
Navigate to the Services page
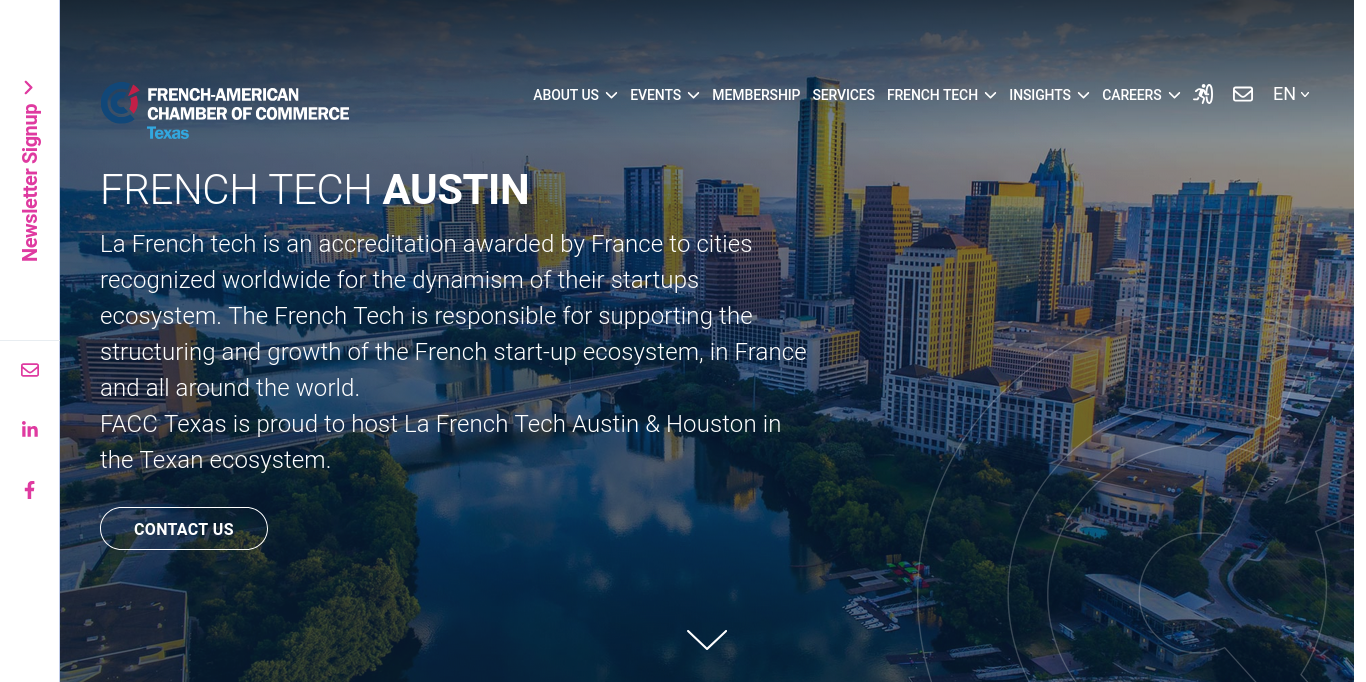pos(843,95)
